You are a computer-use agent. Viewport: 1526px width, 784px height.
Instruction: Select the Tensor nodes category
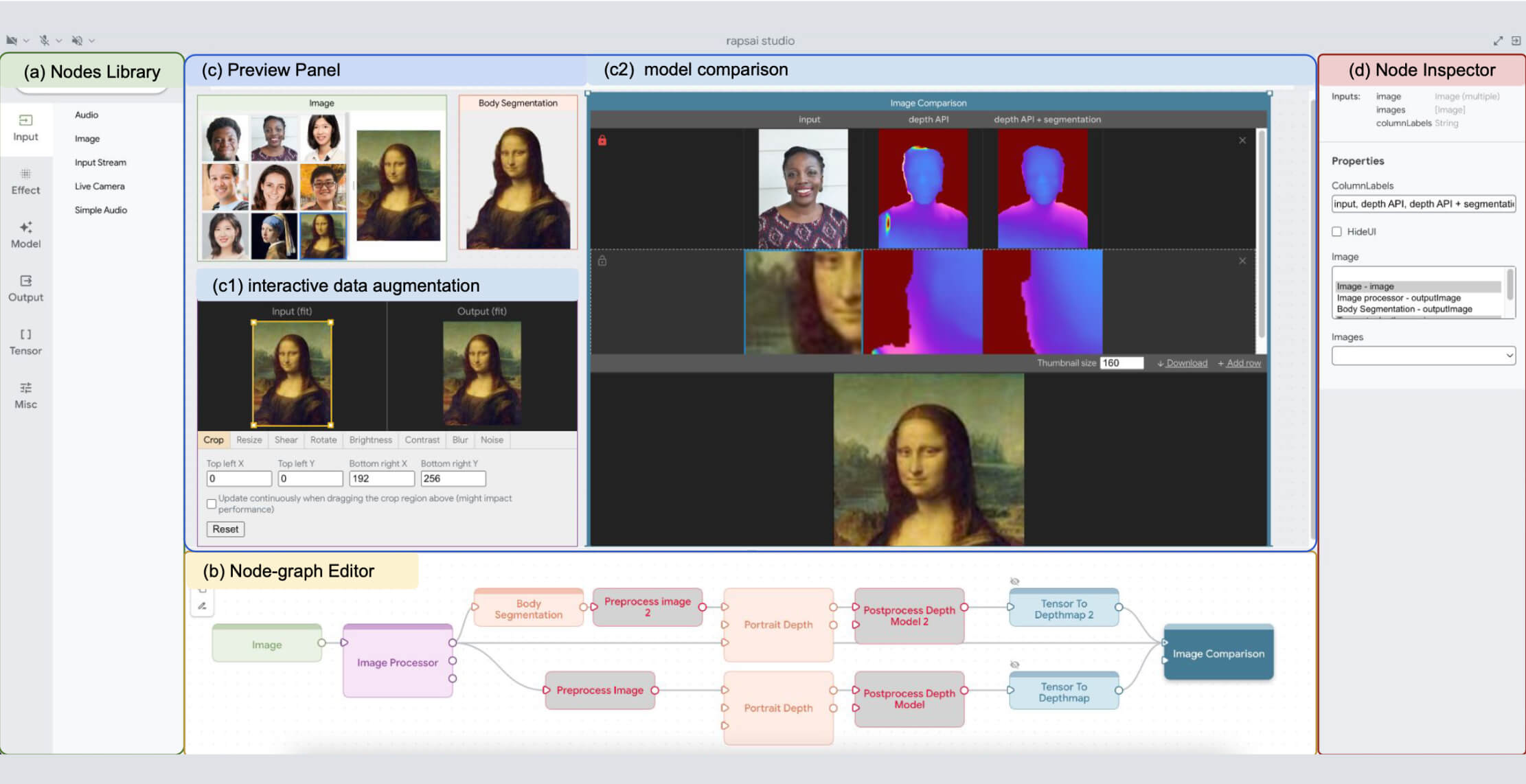click(x=26, y=341)
